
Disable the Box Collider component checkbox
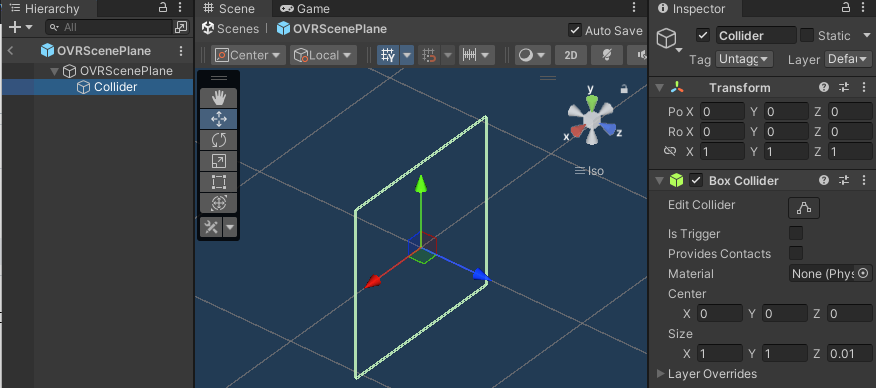point(696,180)
